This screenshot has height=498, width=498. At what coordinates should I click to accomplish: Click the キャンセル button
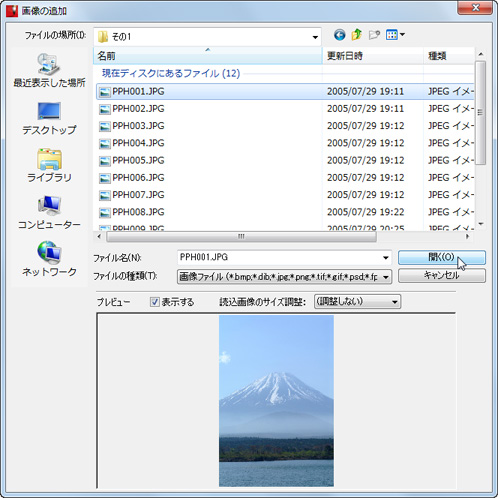pyautogui.click(x=442, y=276)
